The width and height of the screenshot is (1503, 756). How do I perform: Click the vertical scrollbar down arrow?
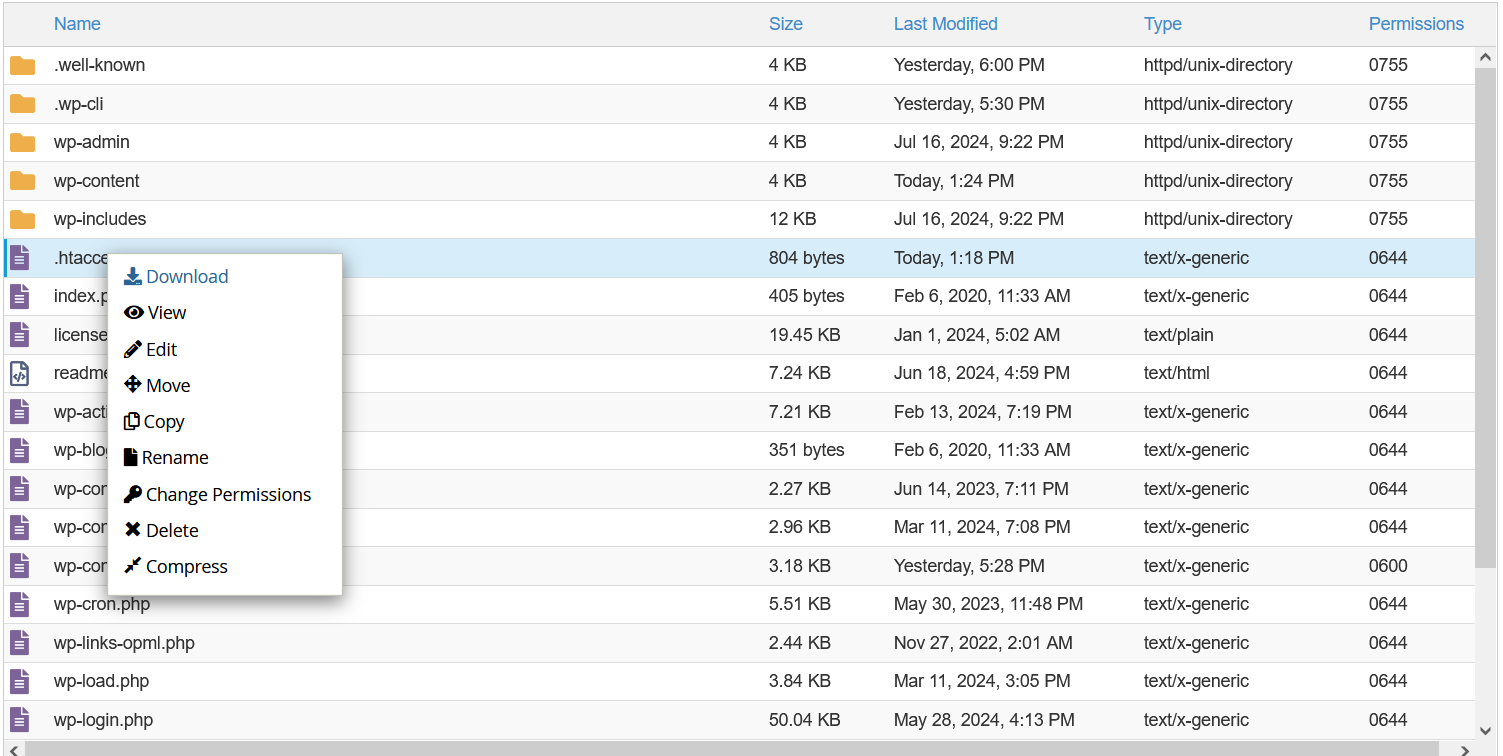pos(1486,731)
